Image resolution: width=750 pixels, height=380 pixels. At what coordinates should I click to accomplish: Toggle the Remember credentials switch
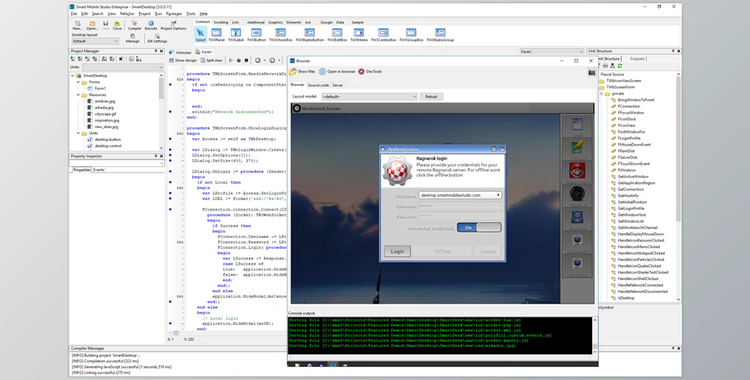click(479, 227)
